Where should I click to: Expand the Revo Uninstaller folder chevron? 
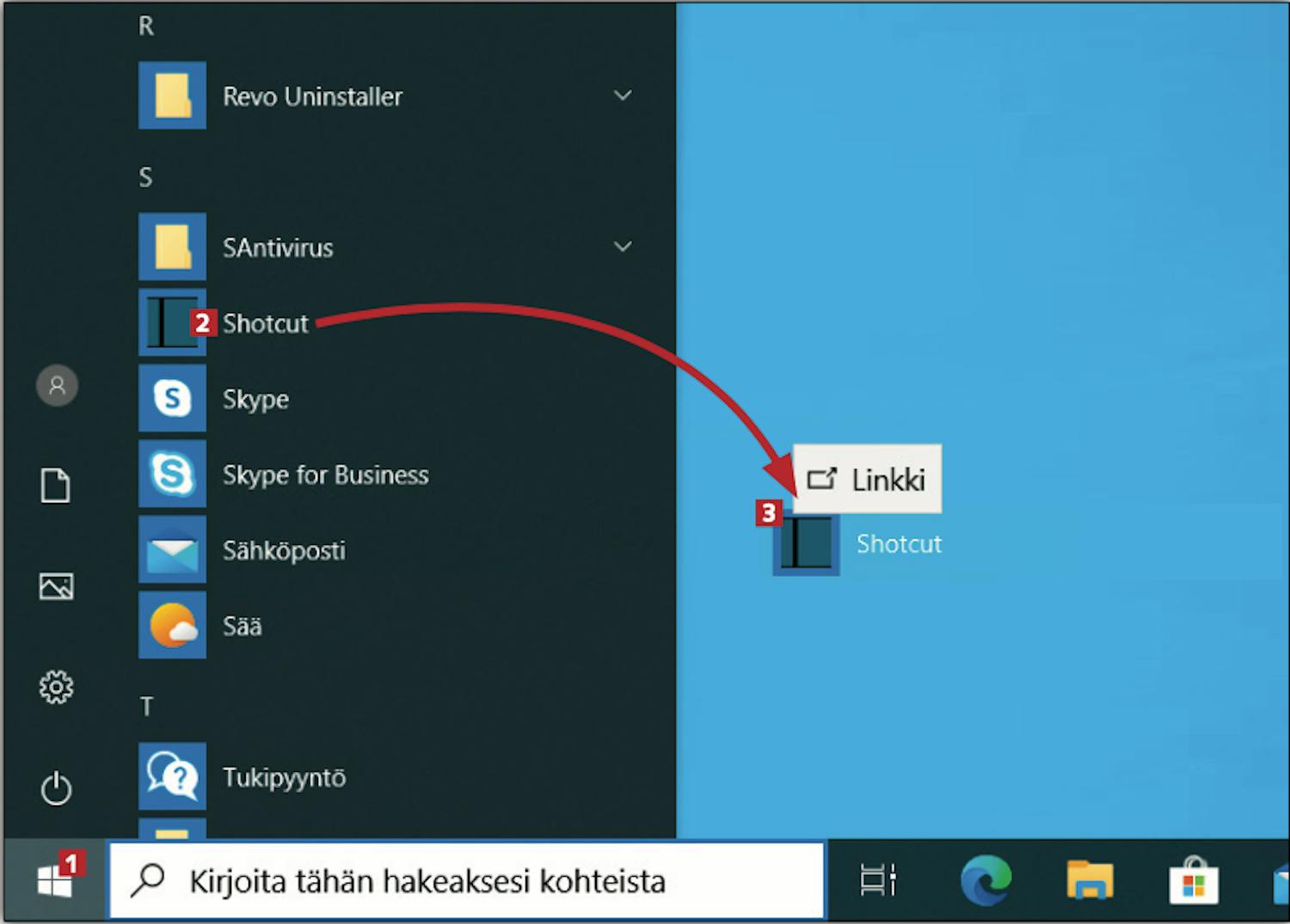[x=623, y=95]
